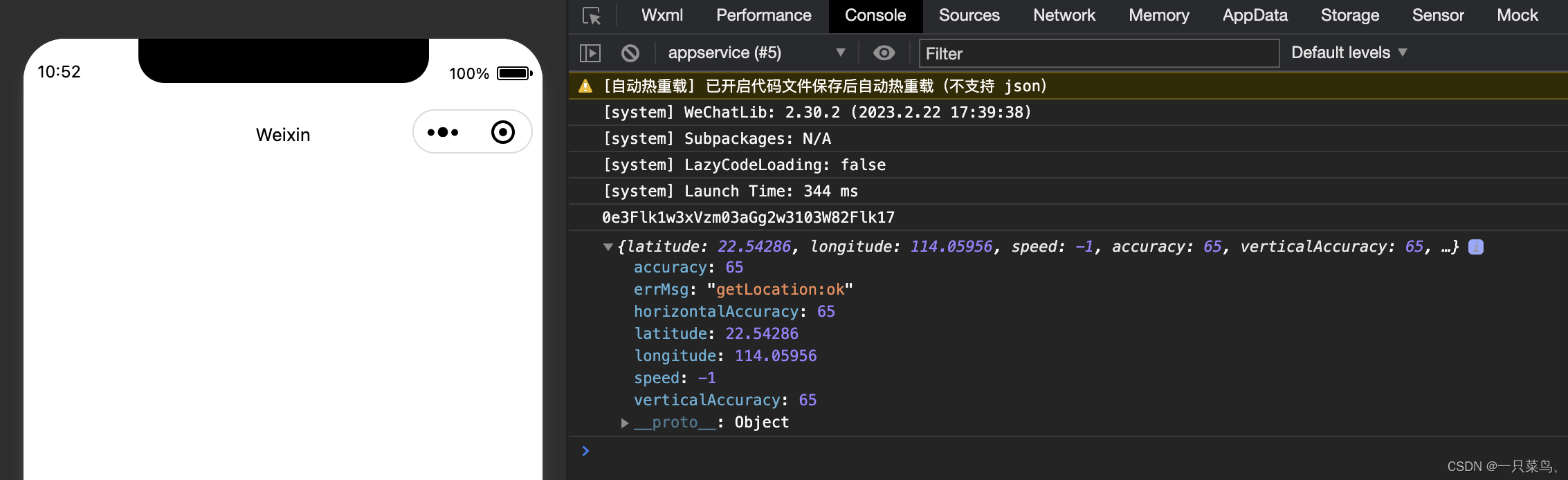Switch to the Performance tab
1568x480 pixels.
click(x=763, y=15)
